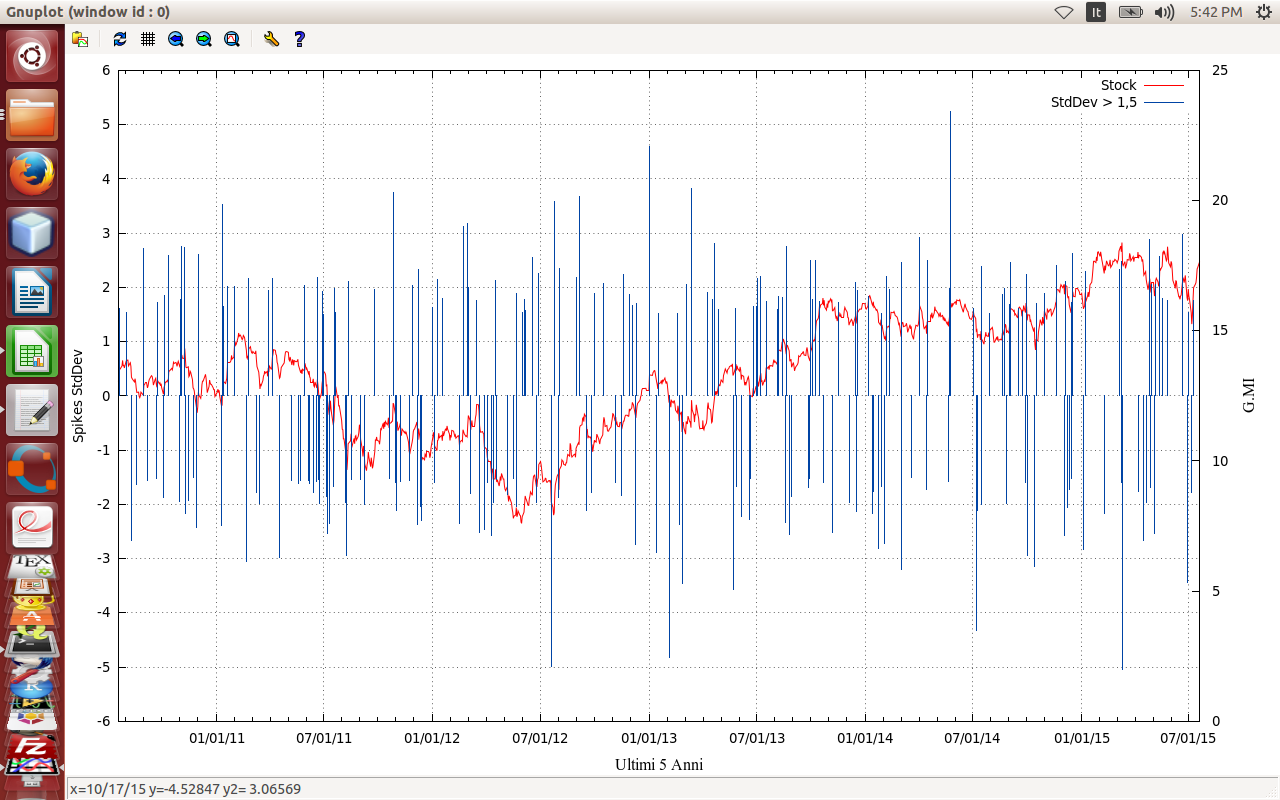Click the status bar coordinates readout
The height and width of the screenshot is (800, 1280).
pyautogui.click(x=185, y=789)
